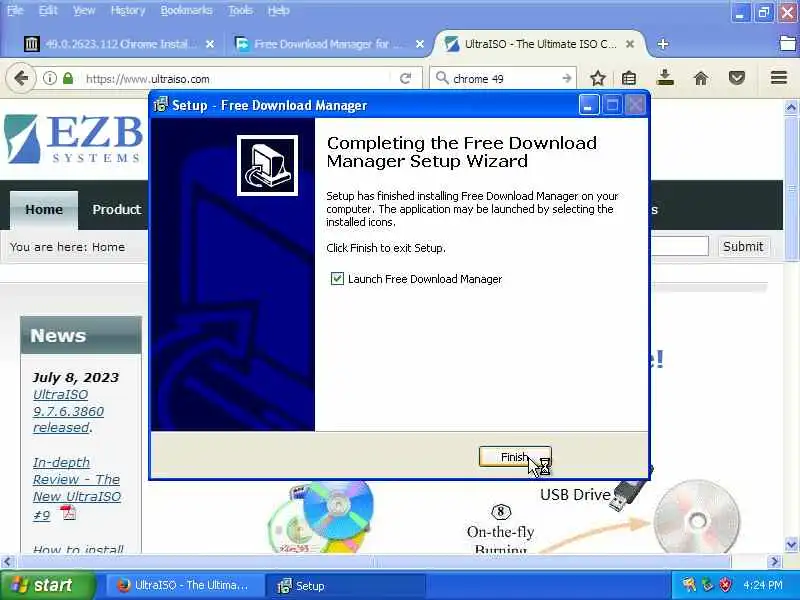Click the Finish button in Setup wizard

[515, 457]
